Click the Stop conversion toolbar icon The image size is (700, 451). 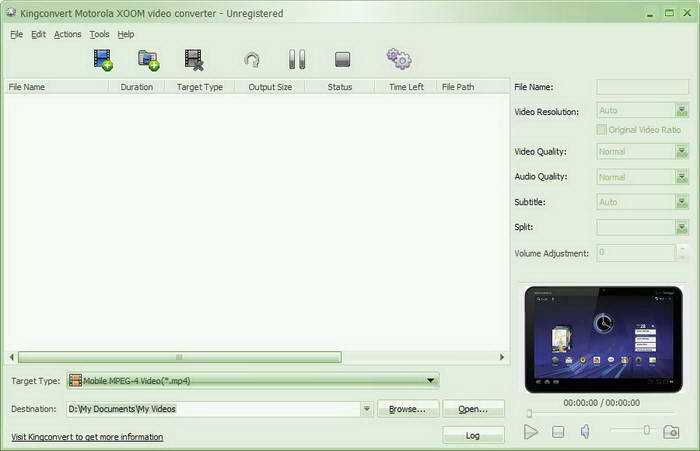pos(342,60)
